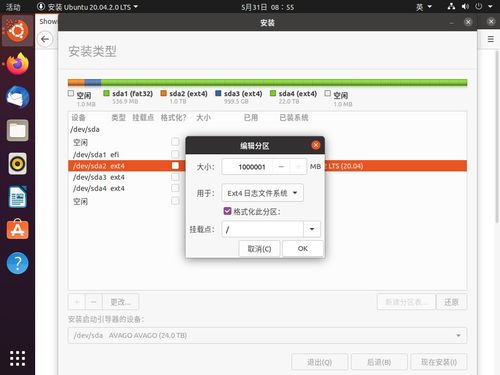The image size is (500, 375).
Task: Click the New Partition Table button
Action: pos(406,302)
